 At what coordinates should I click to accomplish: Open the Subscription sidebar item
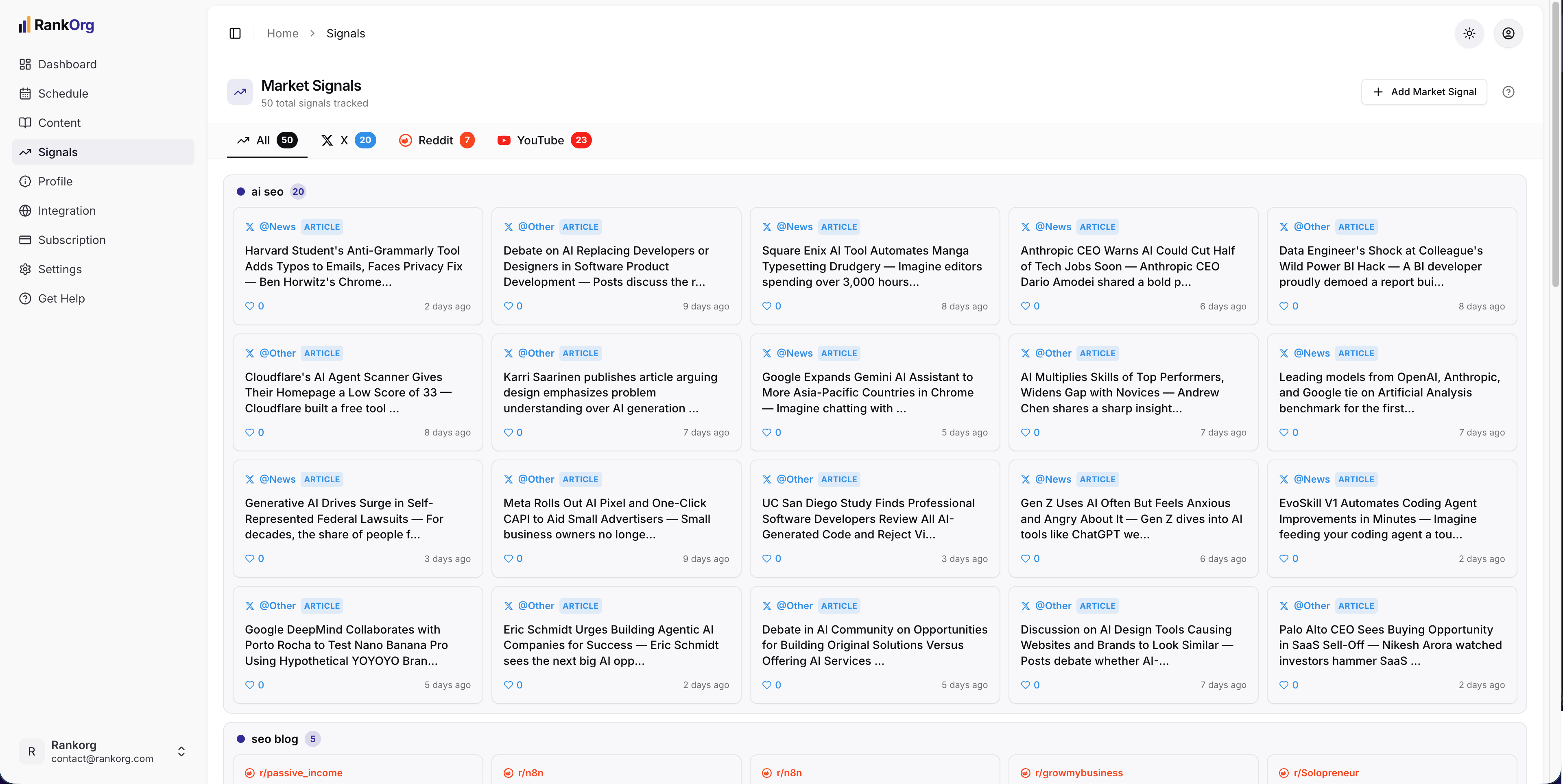103,240
